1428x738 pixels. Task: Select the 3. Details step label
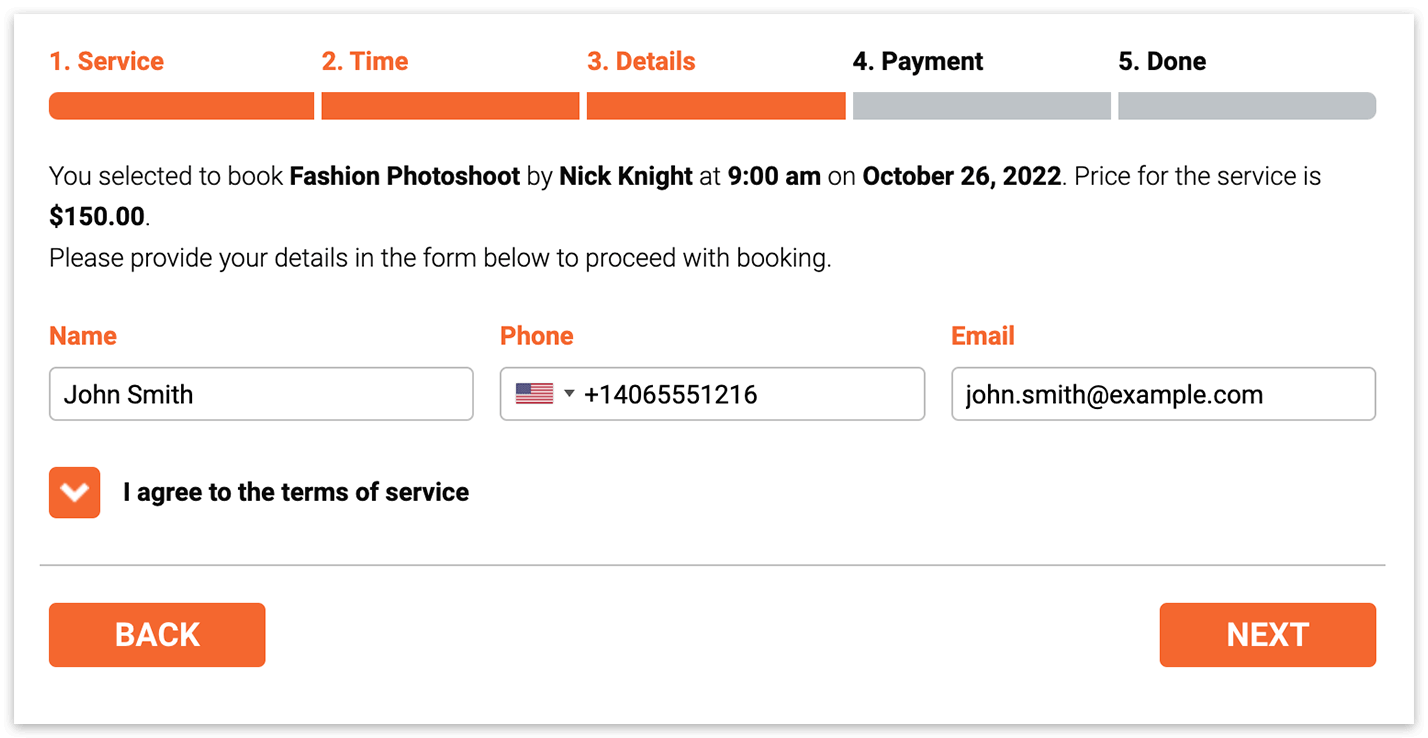pyautogui.click(x=641, y=62)
